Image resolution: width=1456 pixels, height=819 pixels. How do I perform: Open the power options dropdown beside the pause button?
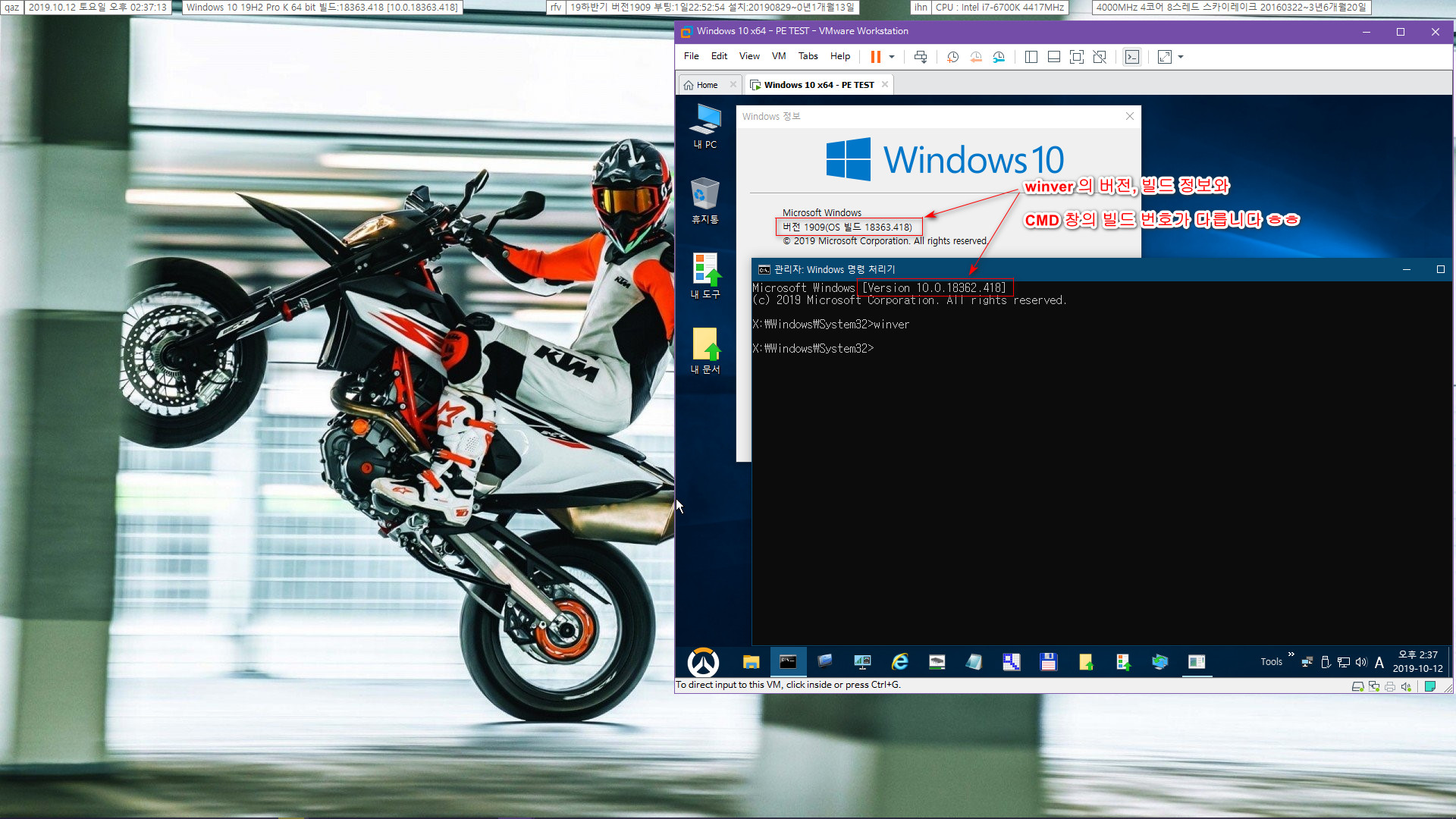[892, 57]
